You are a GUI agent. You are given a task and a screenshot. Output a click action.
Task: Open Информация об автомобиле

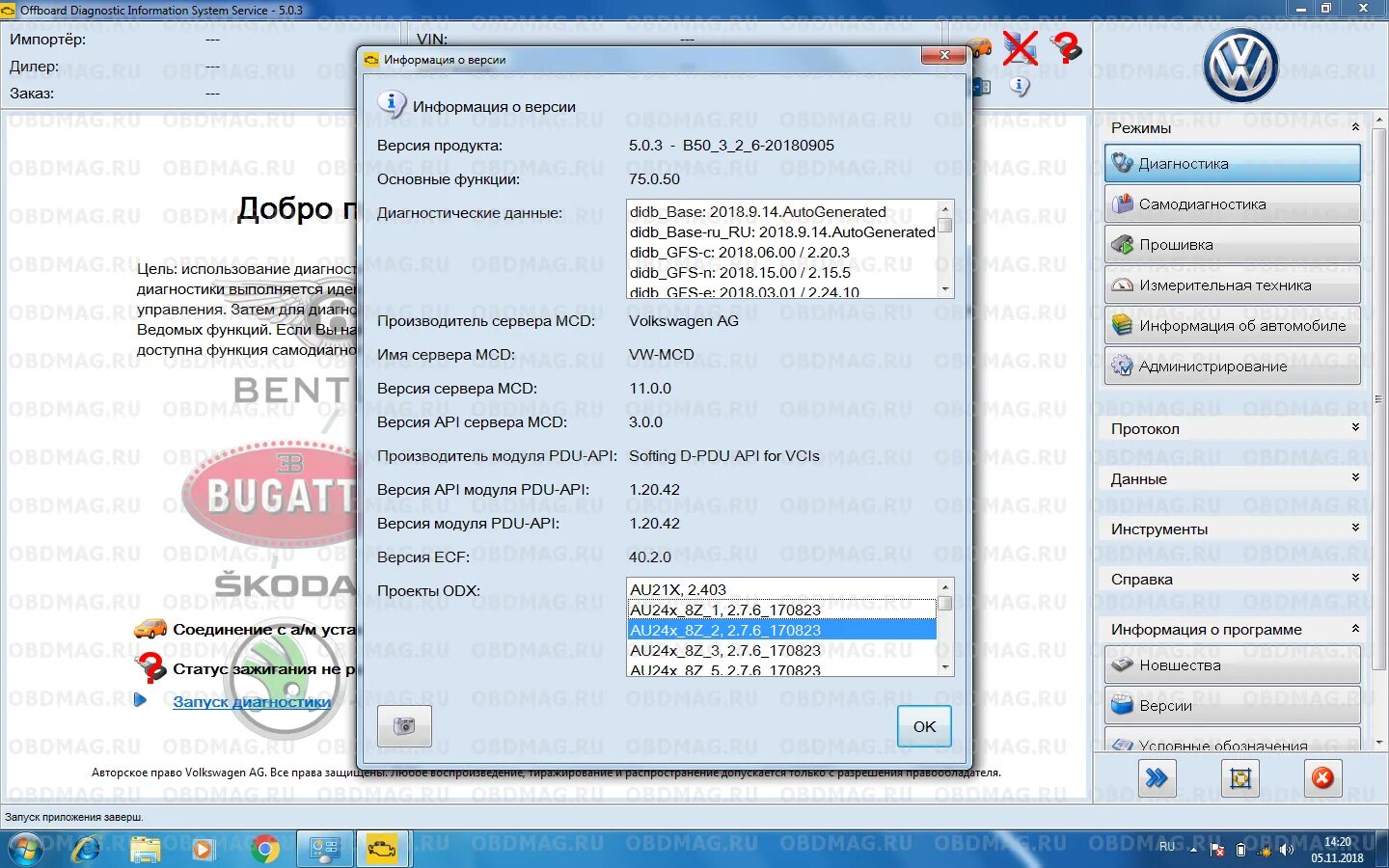[x=1232, y=326]
